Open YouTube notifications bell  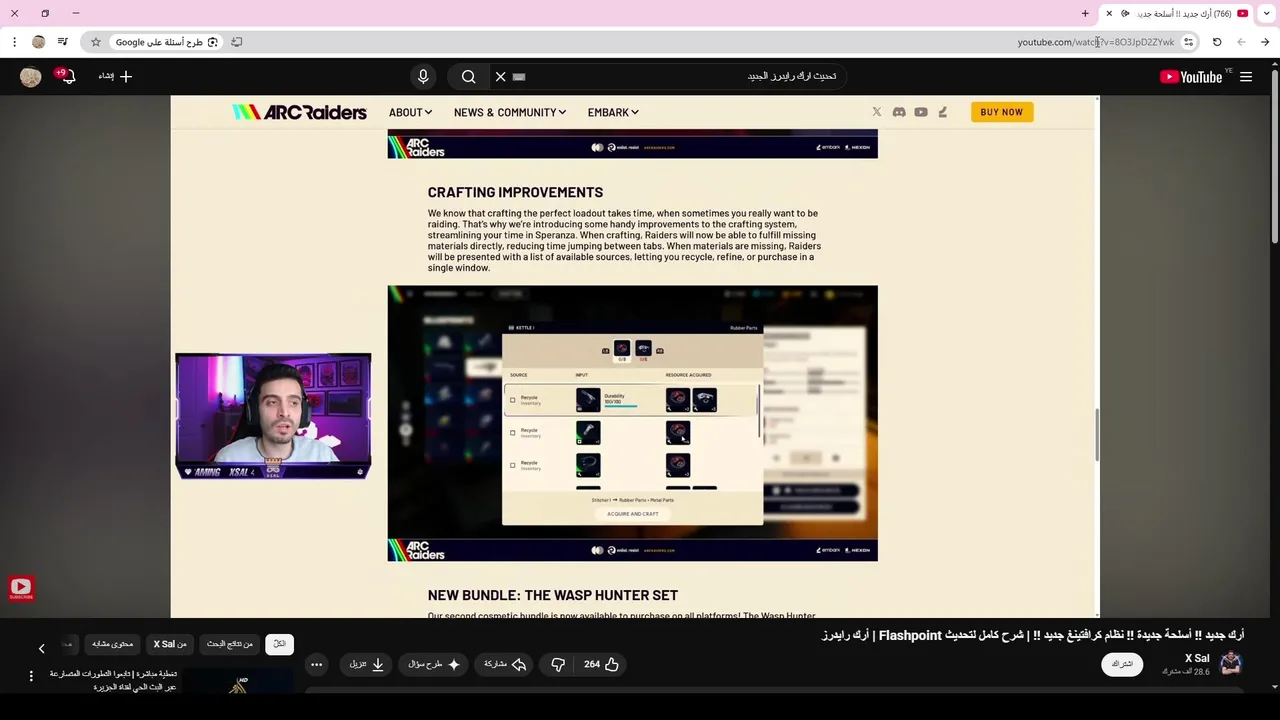67,77
